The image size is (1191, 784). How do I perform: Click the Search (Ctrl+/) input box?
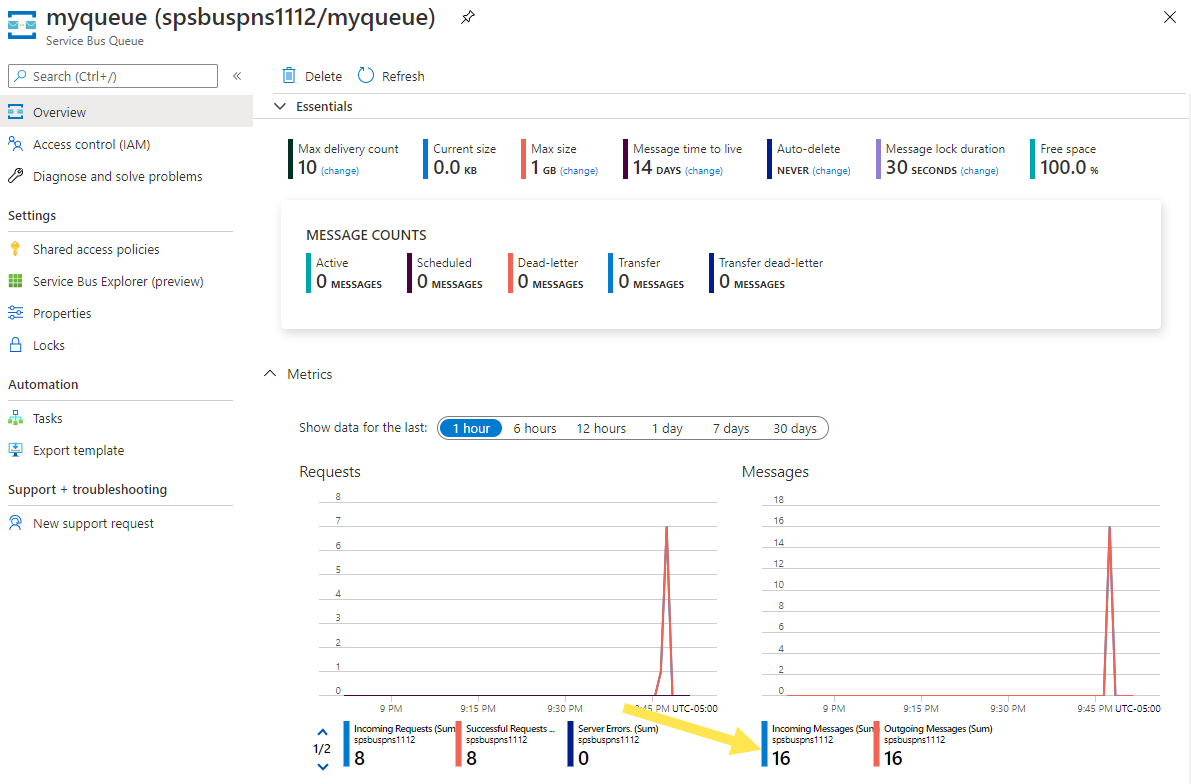coord(112,76)
